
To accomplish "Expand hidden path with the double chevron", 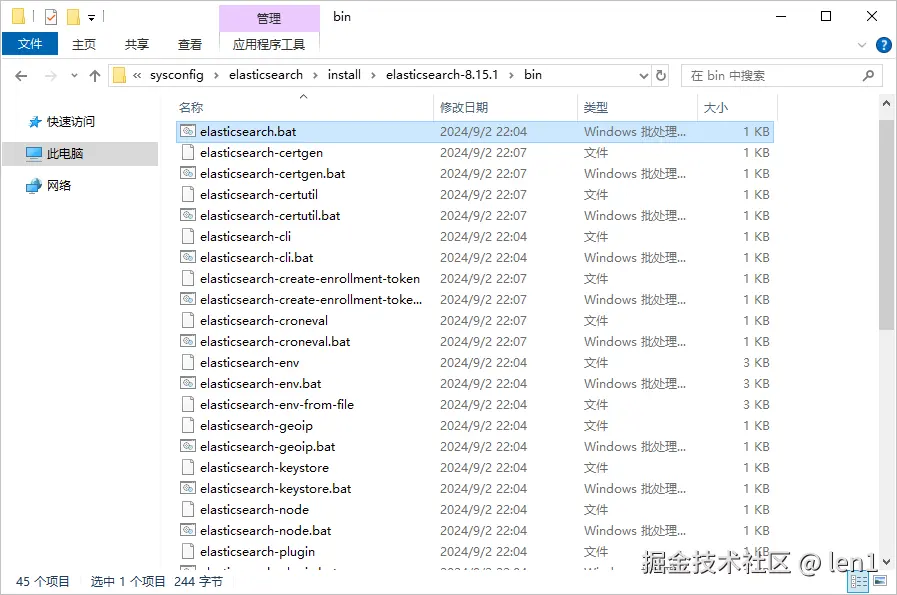I will [x=137, y=75].
